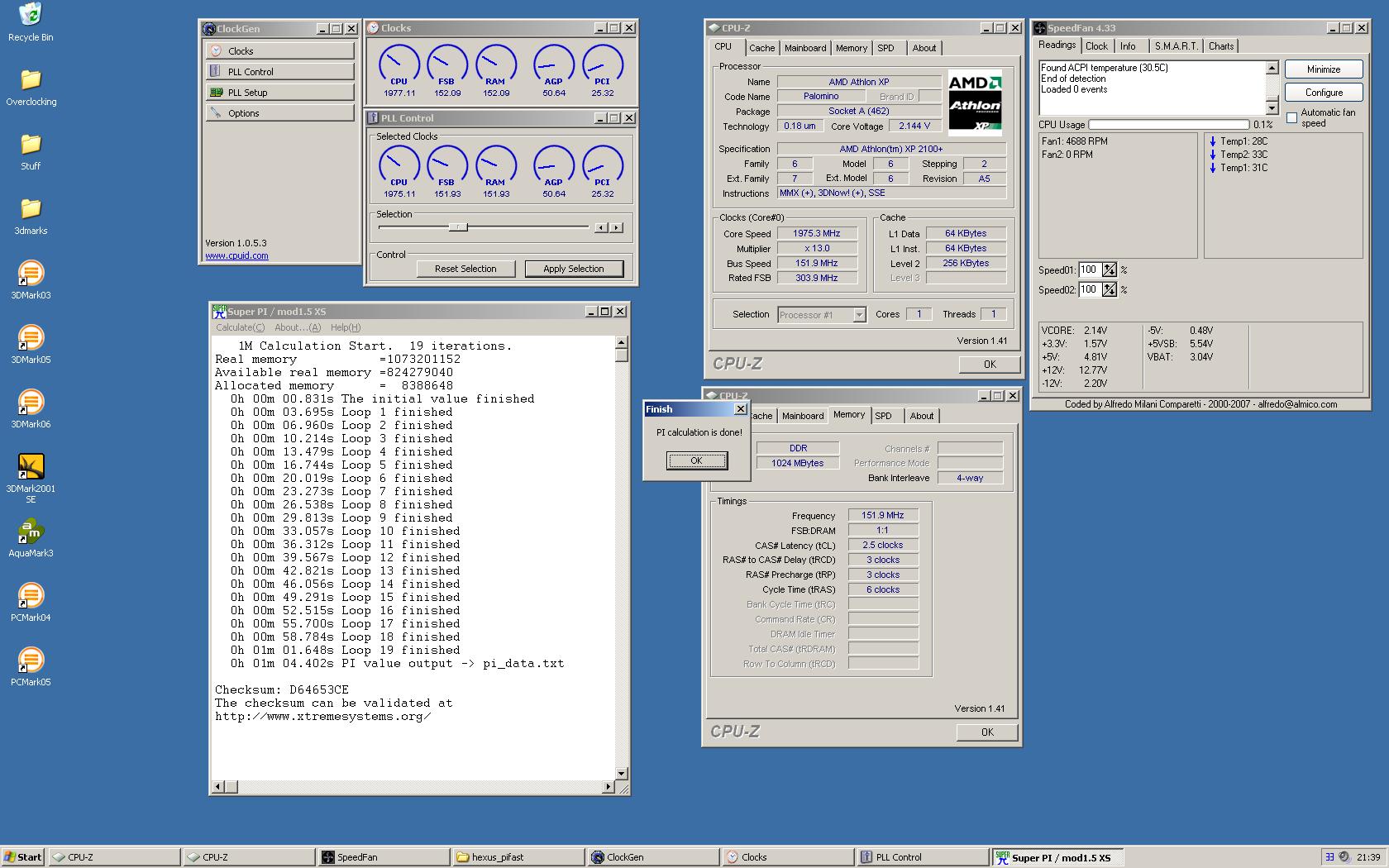Click Reset Selection in PLL Control
This screenshot has height=868, width=1389.
(x=465, y=269)
